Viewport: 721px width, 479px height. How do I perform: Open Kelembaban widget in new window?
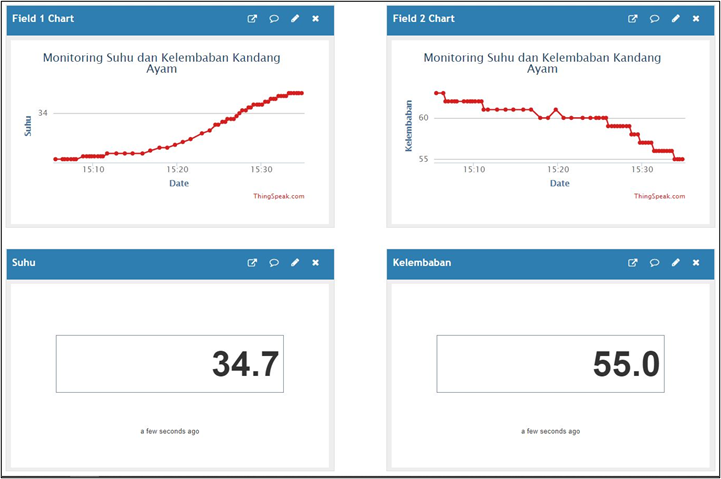tap(633, 263)
